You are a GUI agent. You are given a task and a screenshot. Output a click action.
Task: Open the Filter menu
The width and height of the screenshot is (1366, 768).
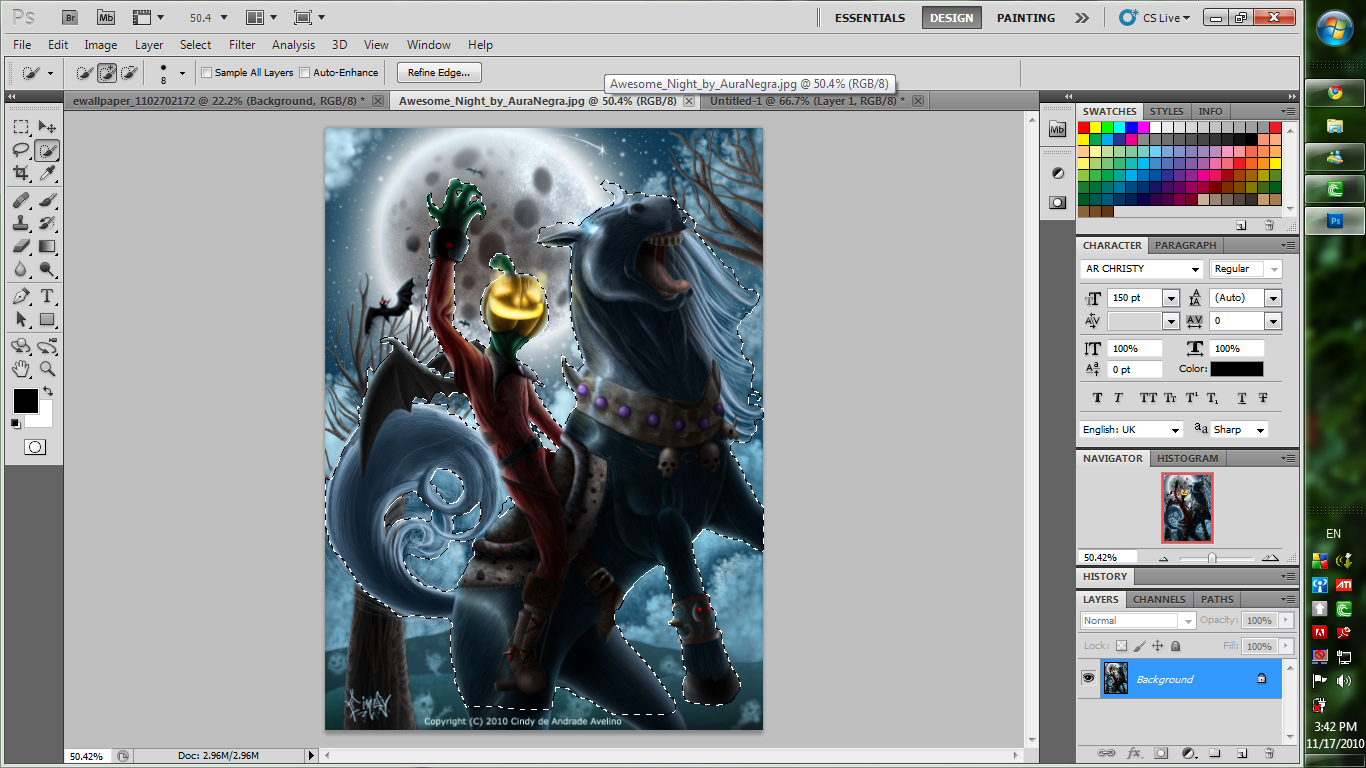242,45
